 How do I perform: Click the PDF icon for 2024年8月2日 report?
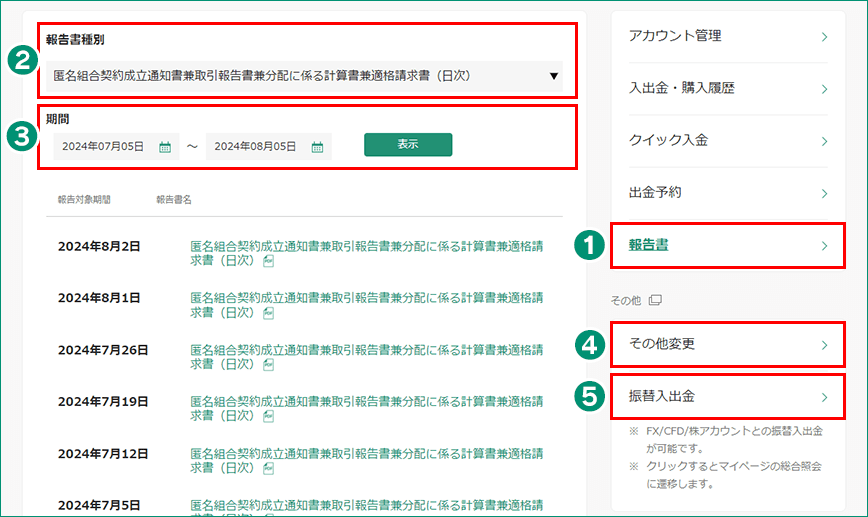(268, 261)
